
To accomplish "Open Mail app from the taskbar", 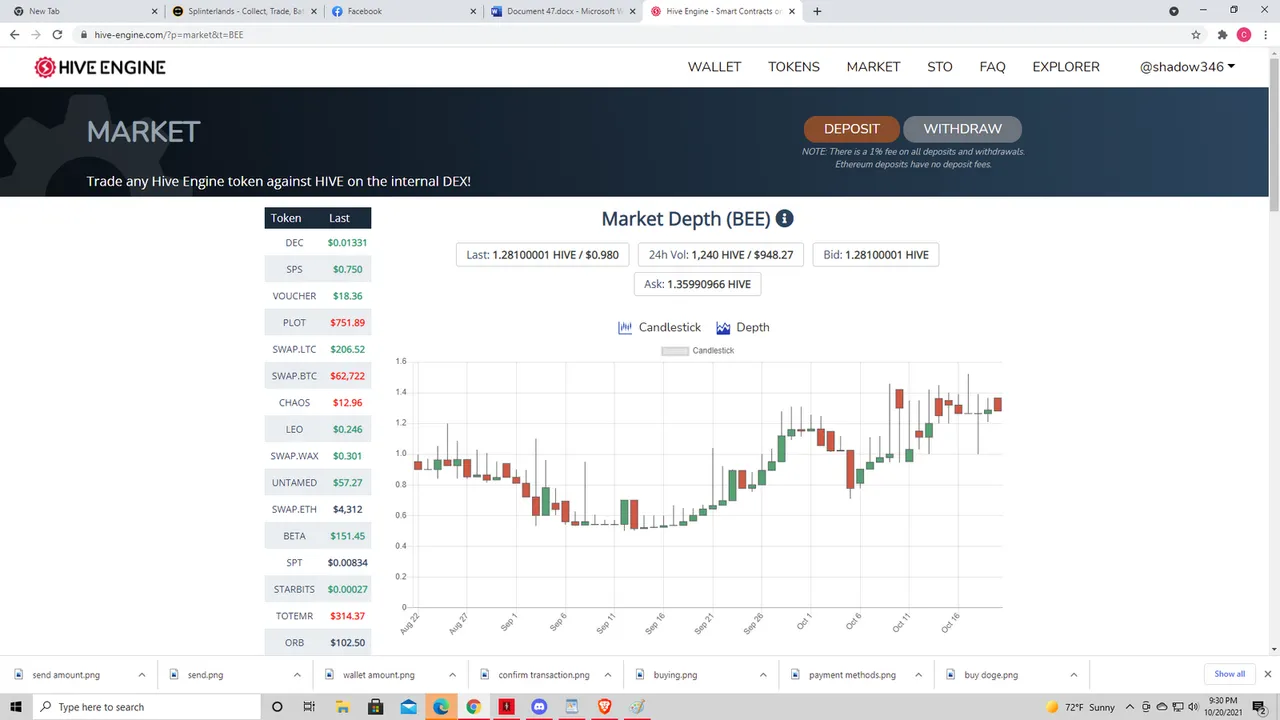I will coord(408,707).
